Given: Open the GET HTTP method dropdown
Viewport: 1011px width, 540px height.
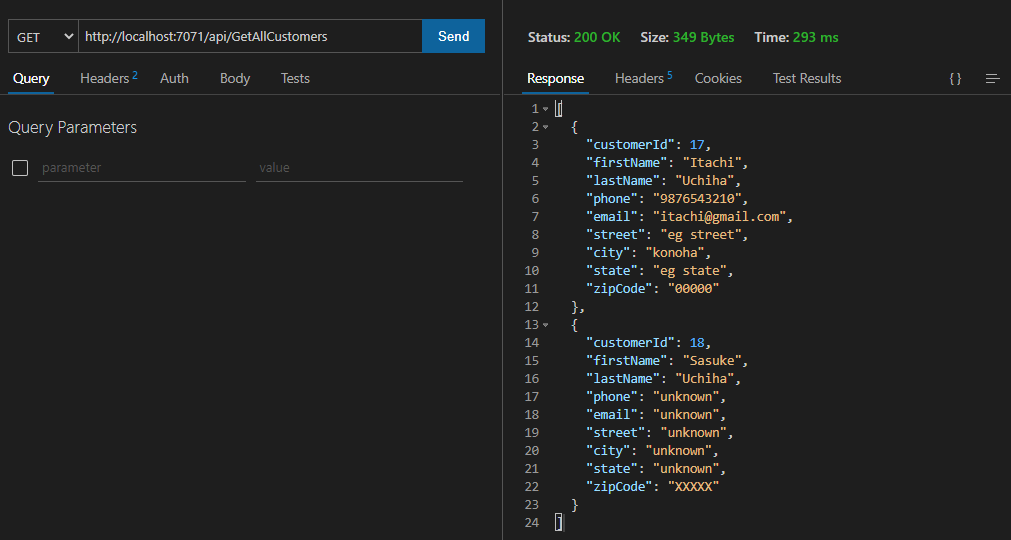Looking at the screenshot, I should pyautogui.click(x=44, y=37).
